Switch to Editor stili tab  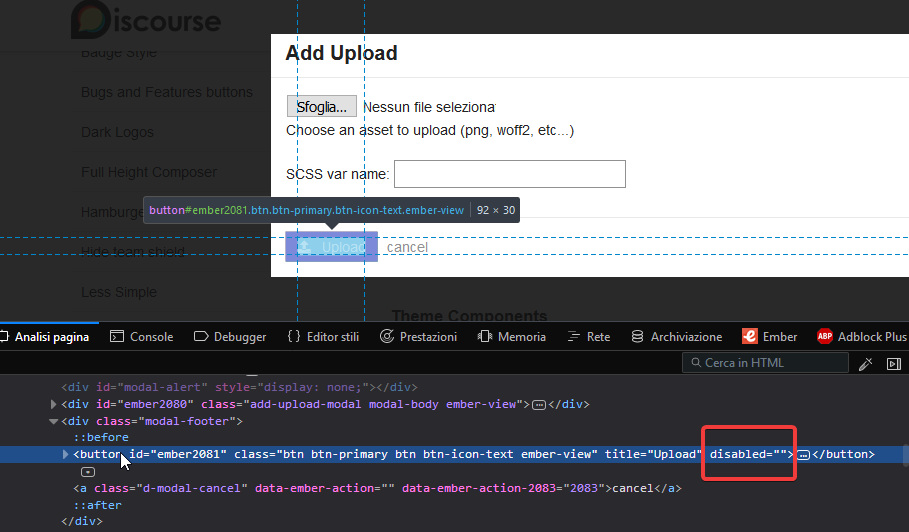(x=323, y=337)
